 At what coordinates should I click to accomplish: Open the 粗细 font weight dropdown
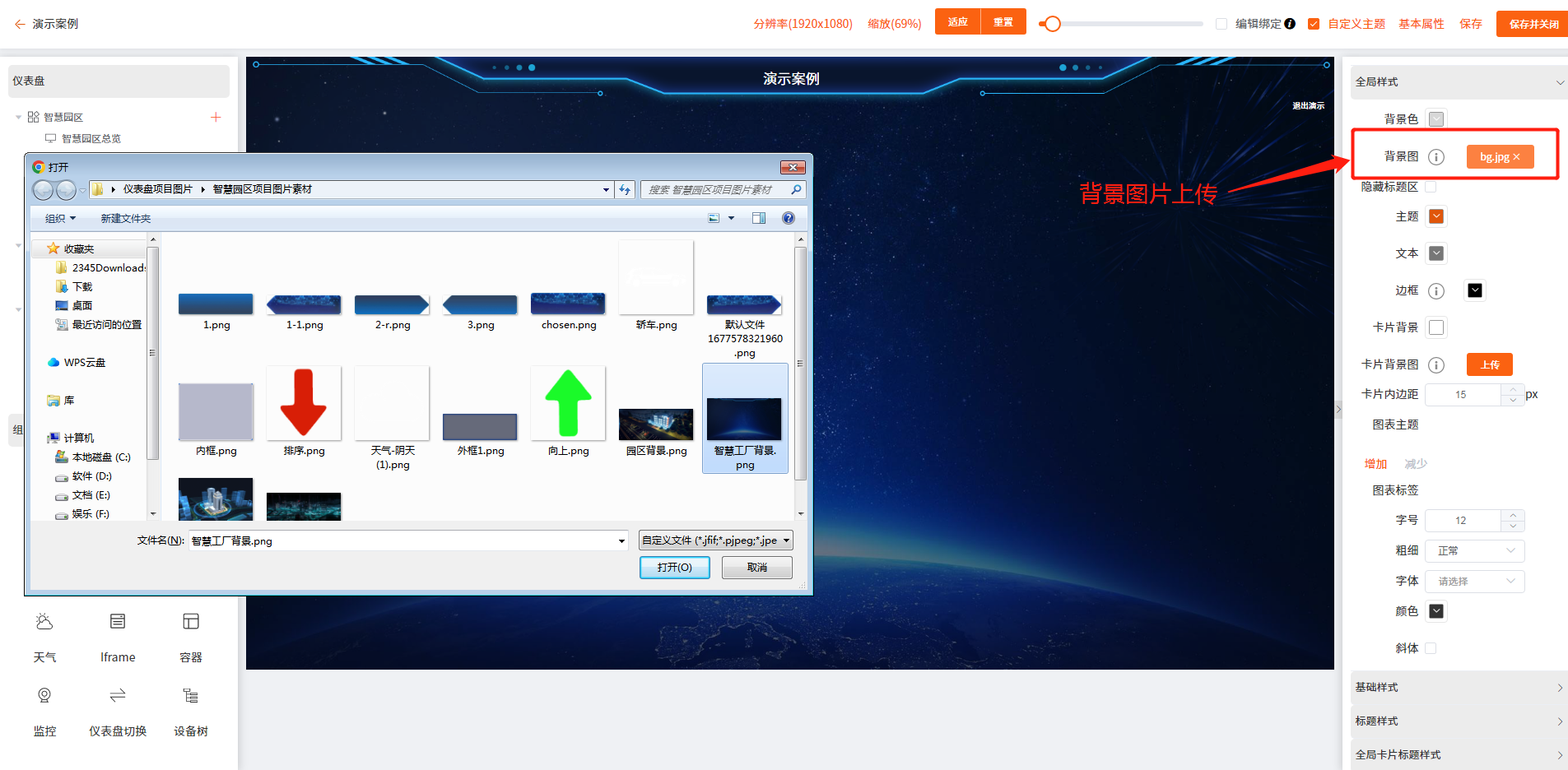click(x=1475, y=551)
